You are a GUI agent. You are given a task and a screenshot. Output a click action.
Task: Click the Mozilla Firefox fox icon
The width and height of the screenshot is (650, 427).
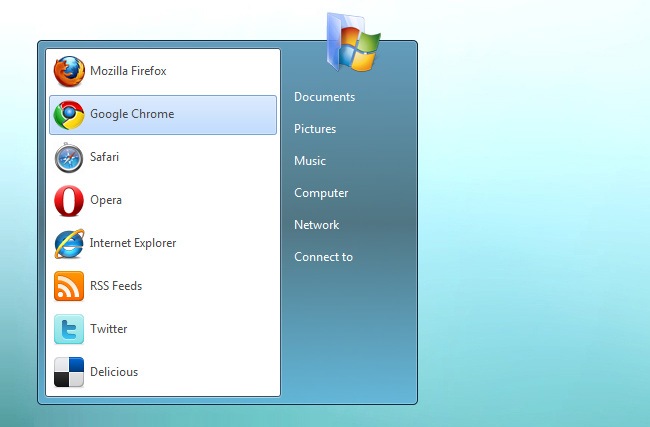click(69, 71)
